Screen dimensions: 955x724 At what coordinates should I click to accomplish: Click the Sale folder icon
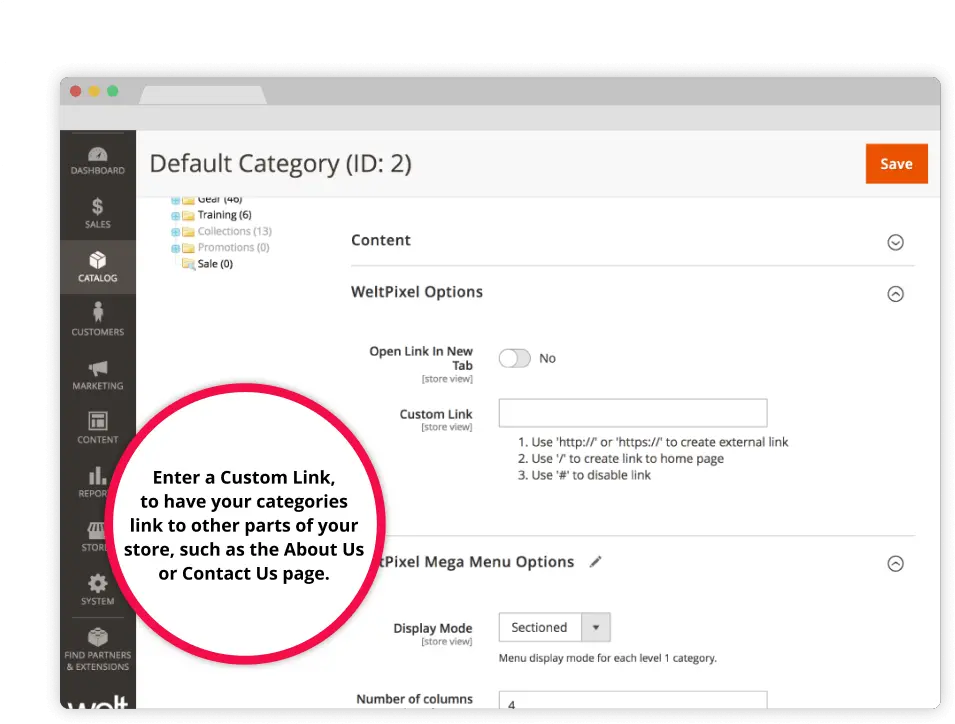coord(188,264)
